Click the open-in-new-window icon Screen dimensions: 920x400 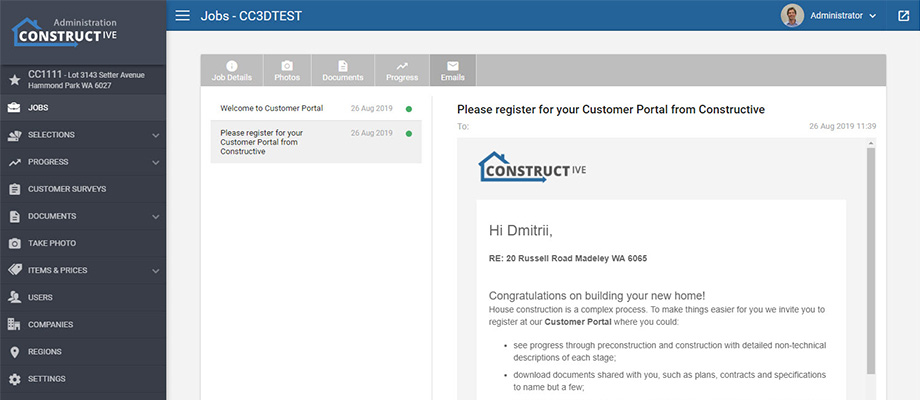pos(904,16)
